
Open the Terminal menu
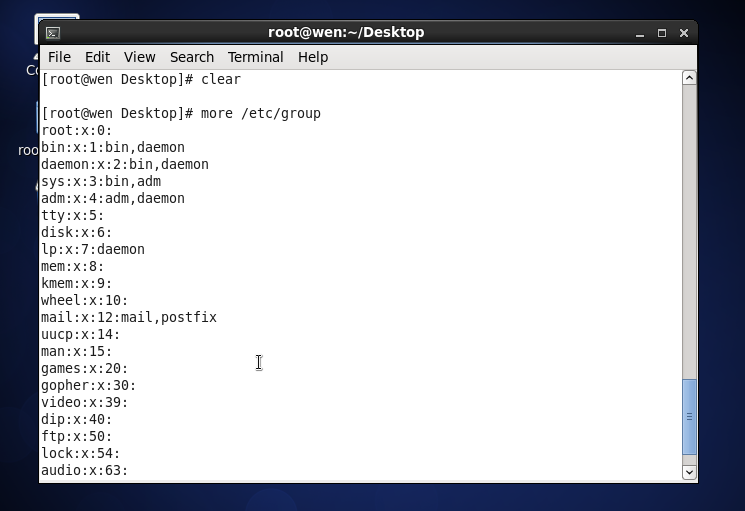point(256,57)
